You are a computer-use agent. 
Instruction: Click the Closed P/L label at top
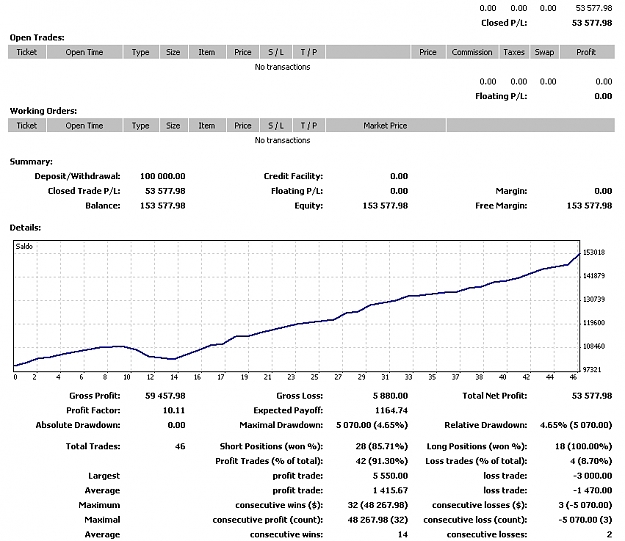click(504, 23)
